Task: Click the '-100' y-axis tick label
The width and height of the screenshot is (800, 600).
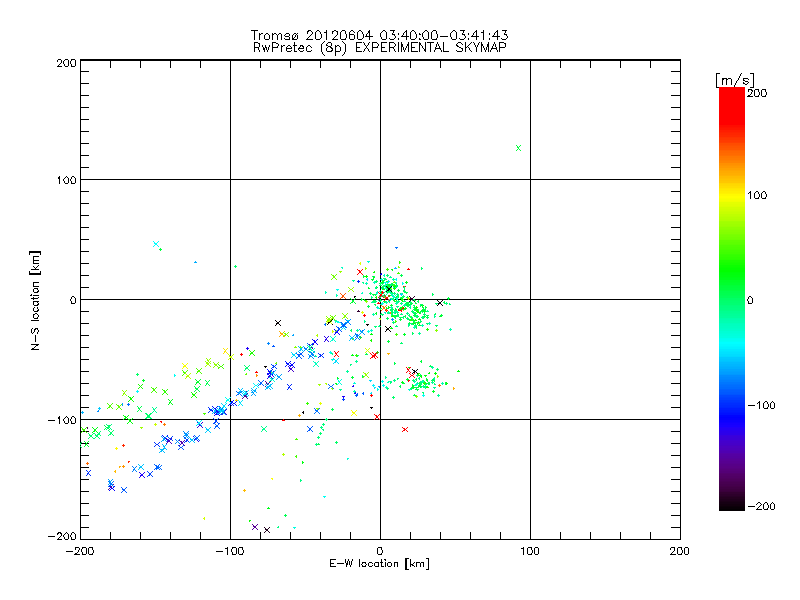Action: coord(62,420)
